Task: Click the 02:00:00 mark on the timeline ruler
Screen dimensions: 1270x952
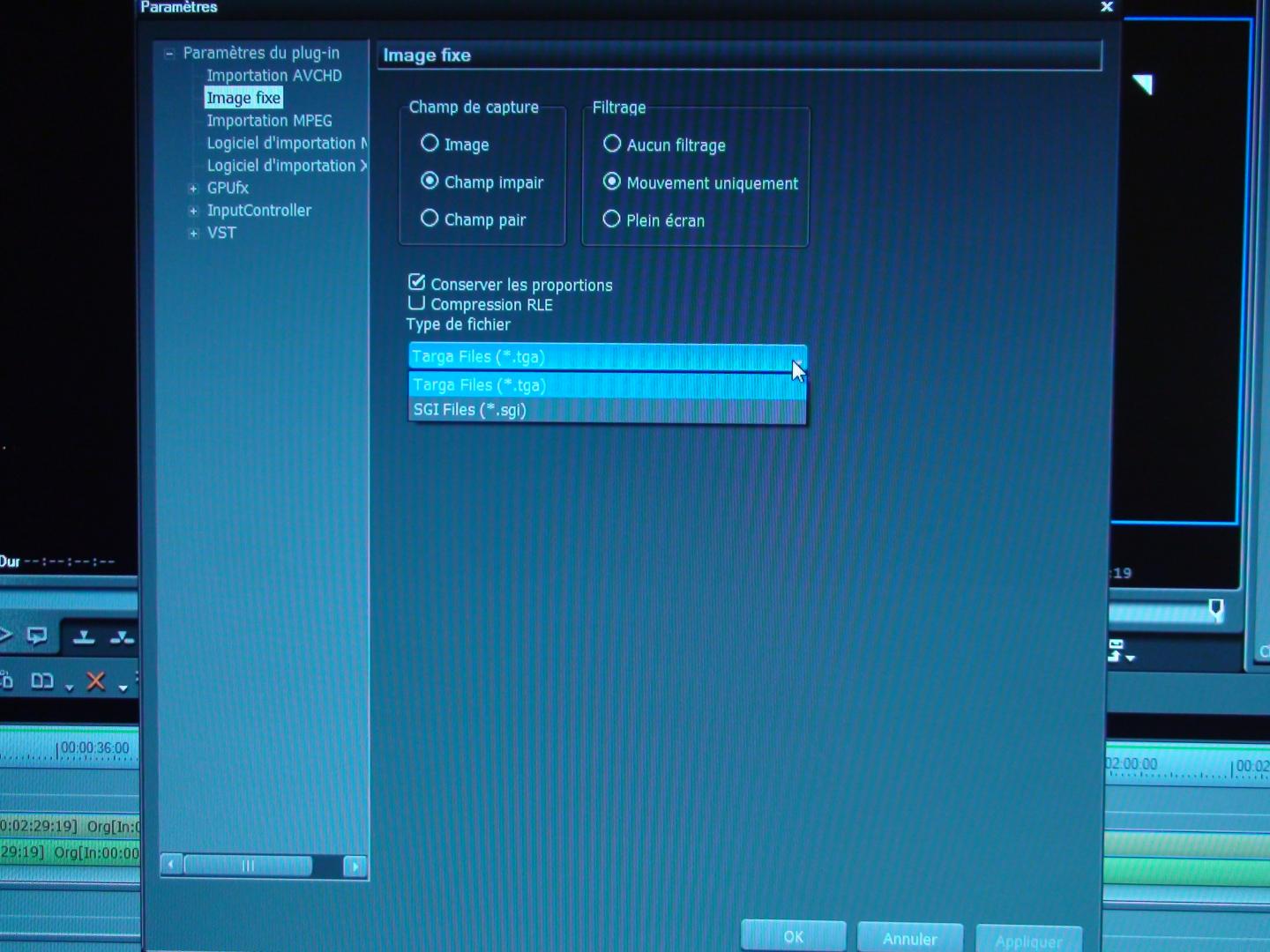Action: 1132,763
